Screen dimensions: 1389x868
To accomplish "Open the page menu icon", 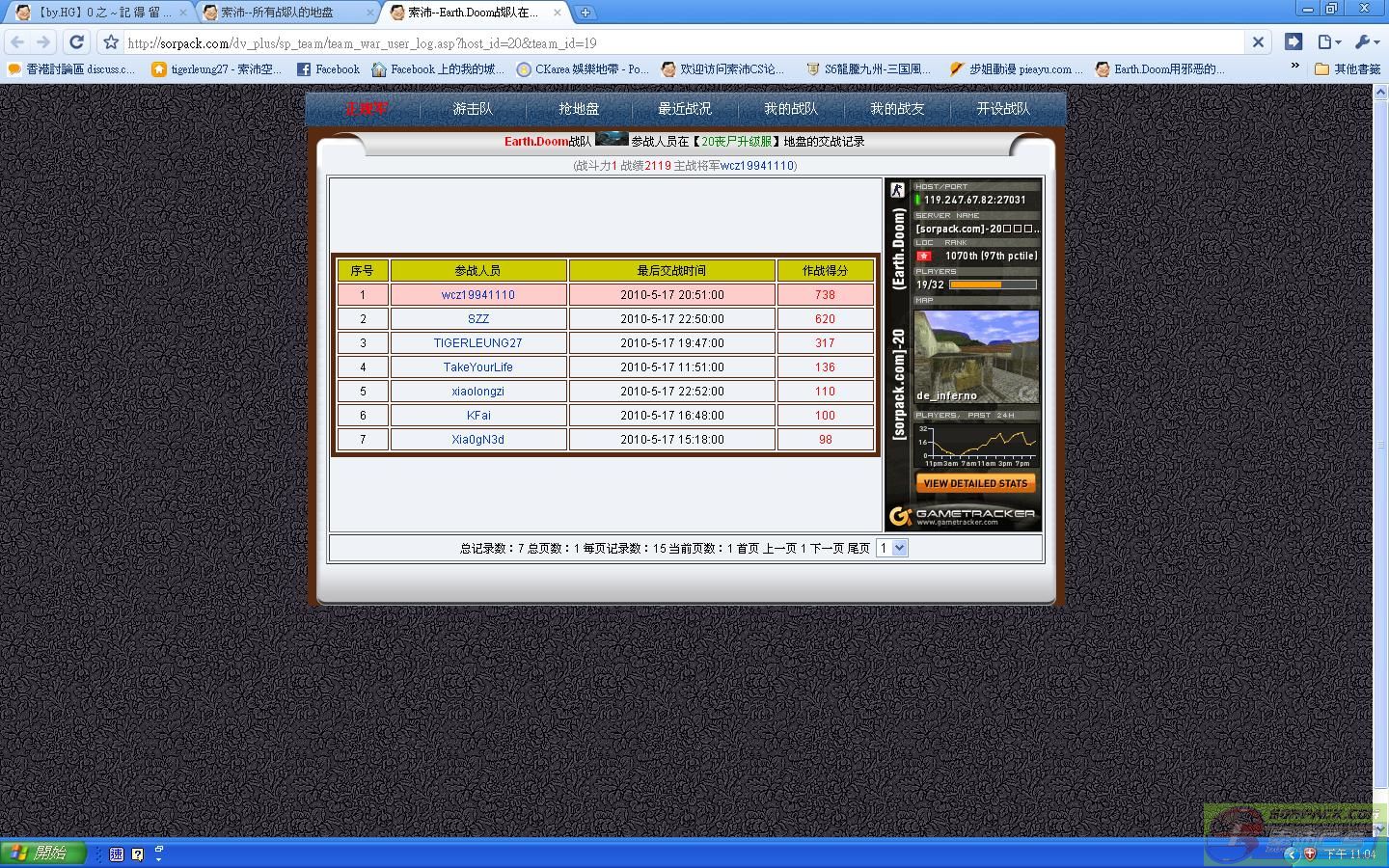I will (x=1329, y=42).
